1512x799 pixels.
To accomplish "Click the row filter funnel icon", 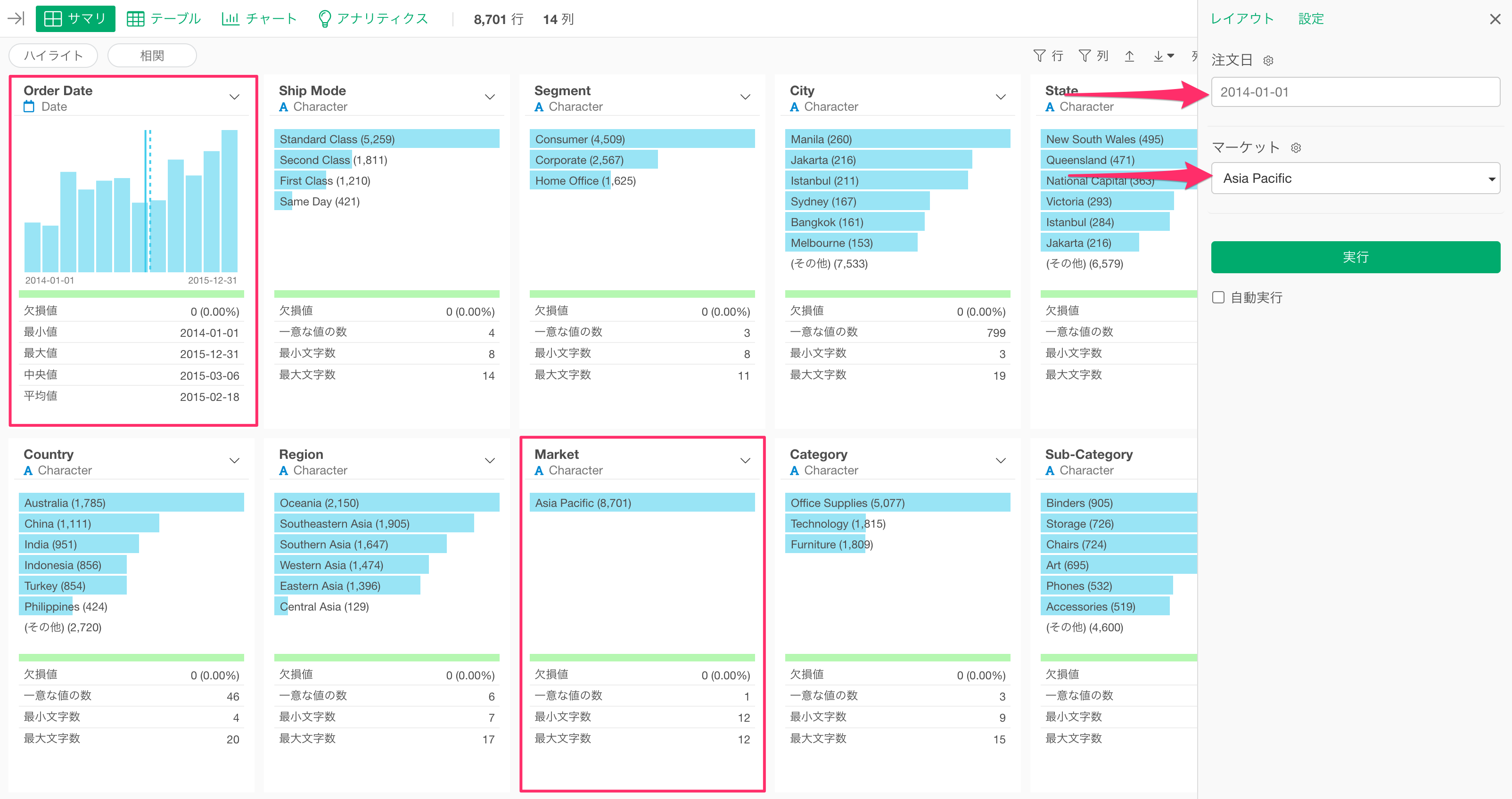I will tap(1039, 56).
